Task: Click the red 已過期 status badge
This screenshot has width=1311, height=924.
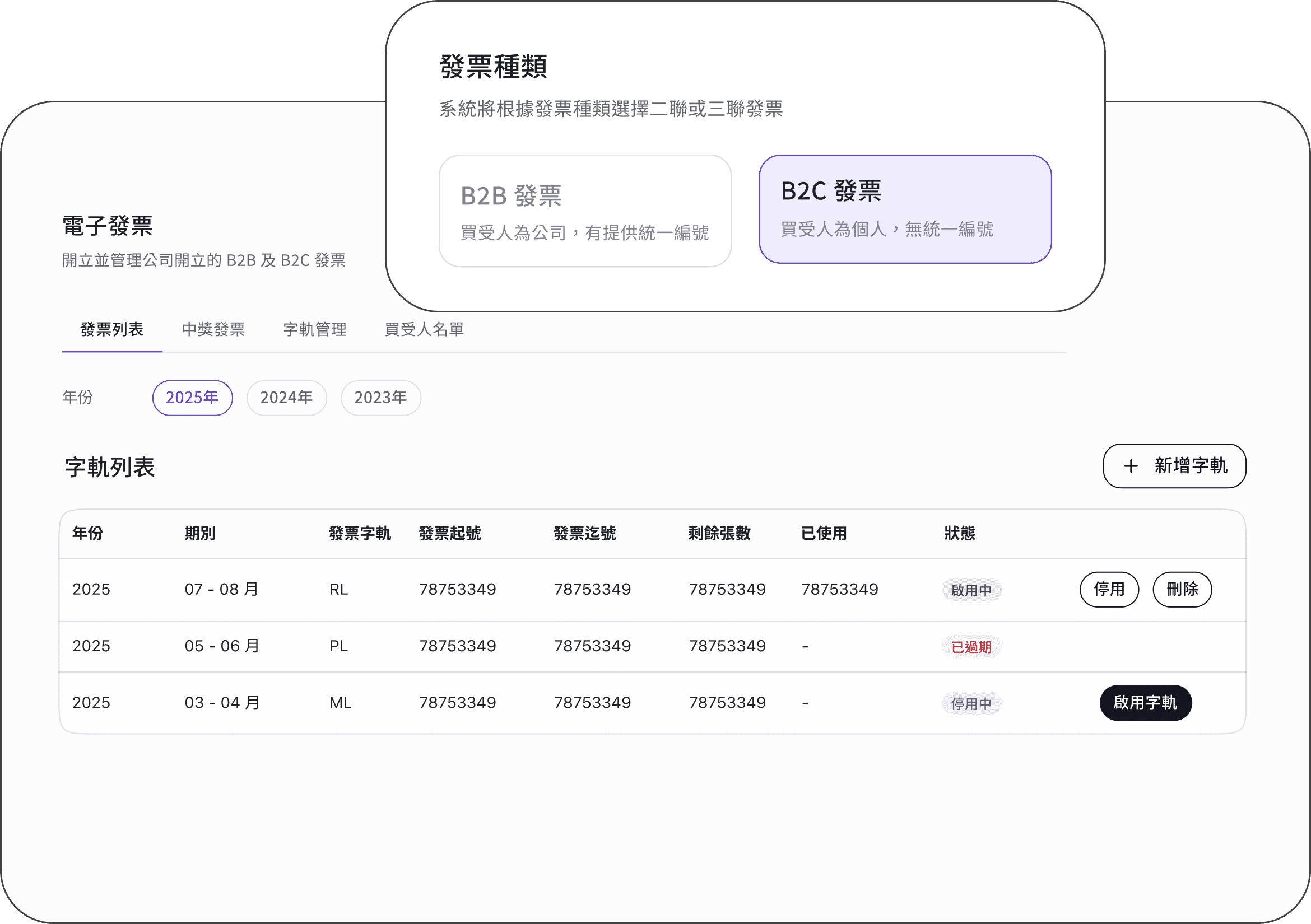Action: pos(971,647)
